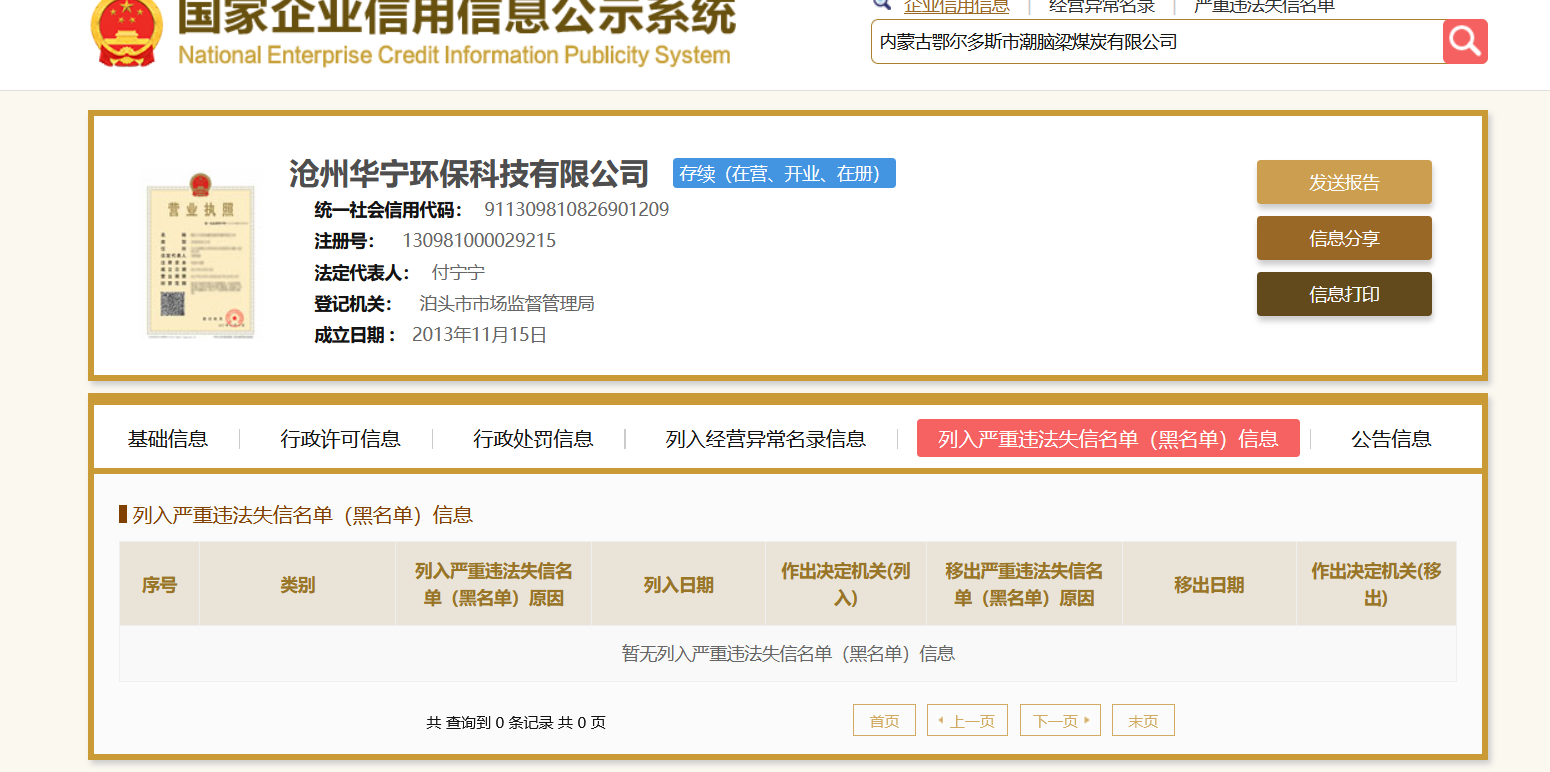Click the 发送报告 button
Screen dimensions: 1550x772
(1344, 182)
